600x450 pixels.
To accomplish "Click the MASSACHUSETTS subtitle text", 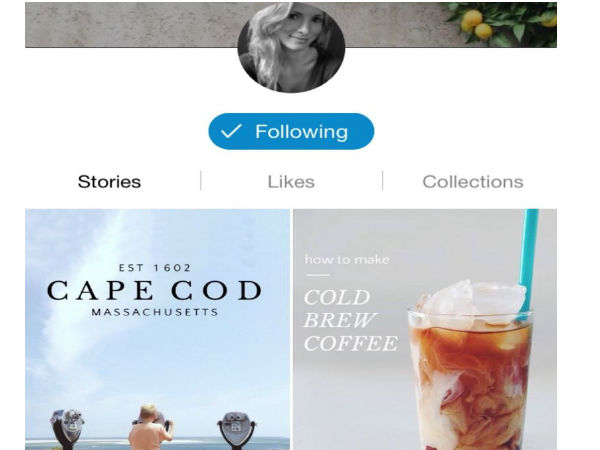I will [x=154, y=313].
